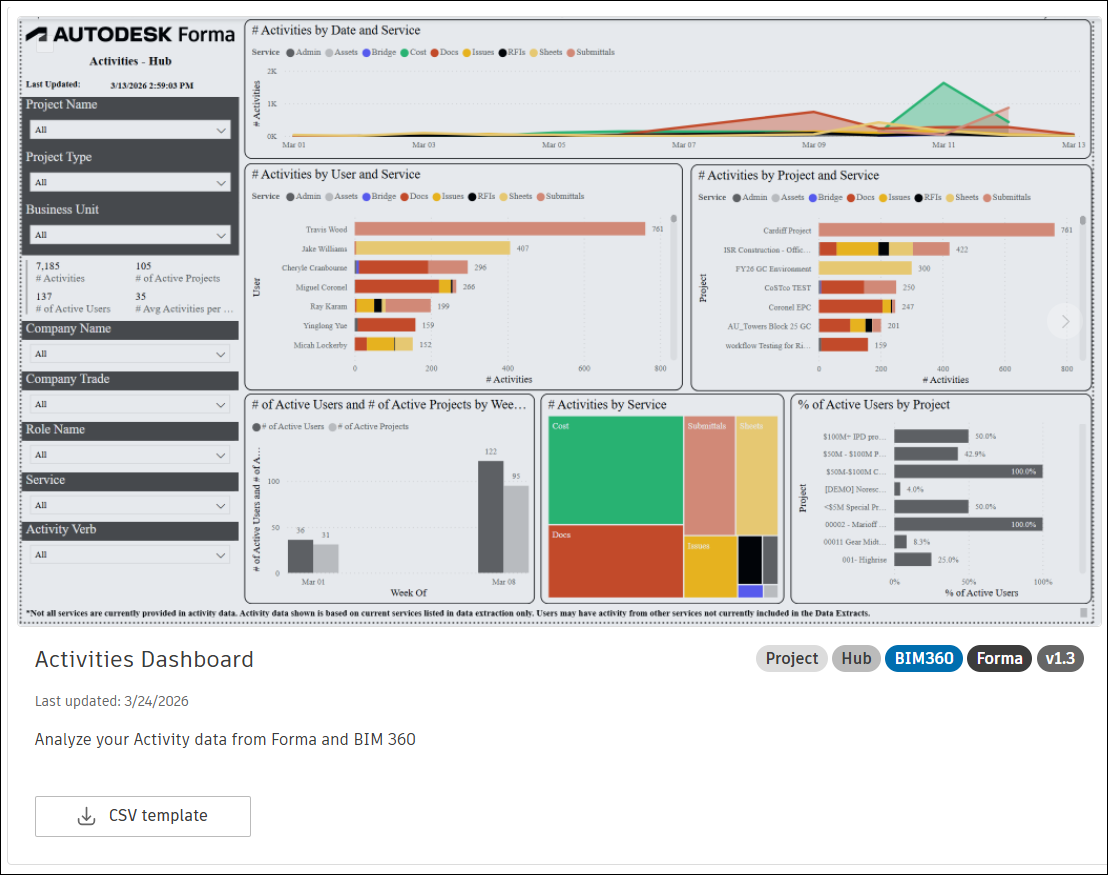
Task: Open the Company Trade dropdown
Action: click(x=130, y=404)
